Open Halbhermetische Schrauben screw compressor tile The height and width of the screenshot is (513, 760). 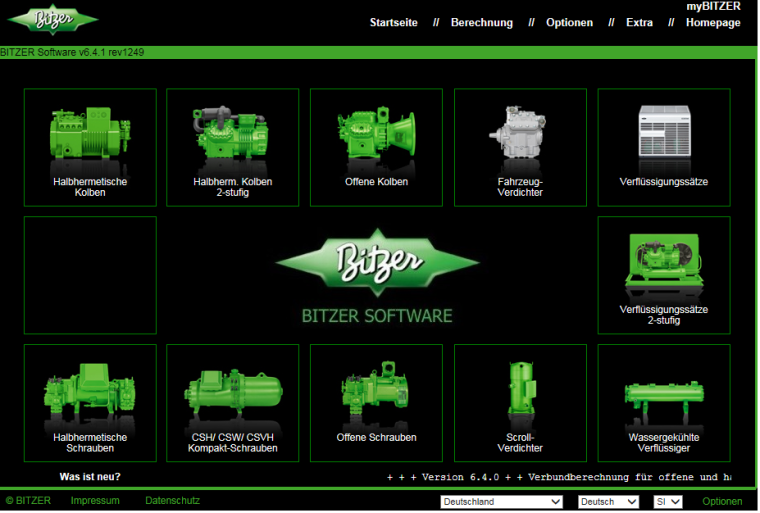(90, 402)
